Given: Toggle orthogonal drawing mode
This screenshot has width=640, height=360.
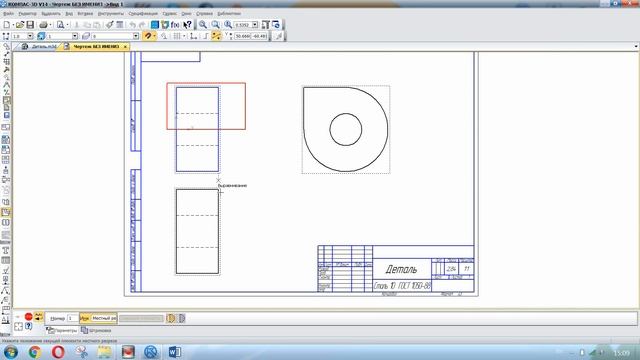Looking at the screenshot, I should [x=205, y=36].
